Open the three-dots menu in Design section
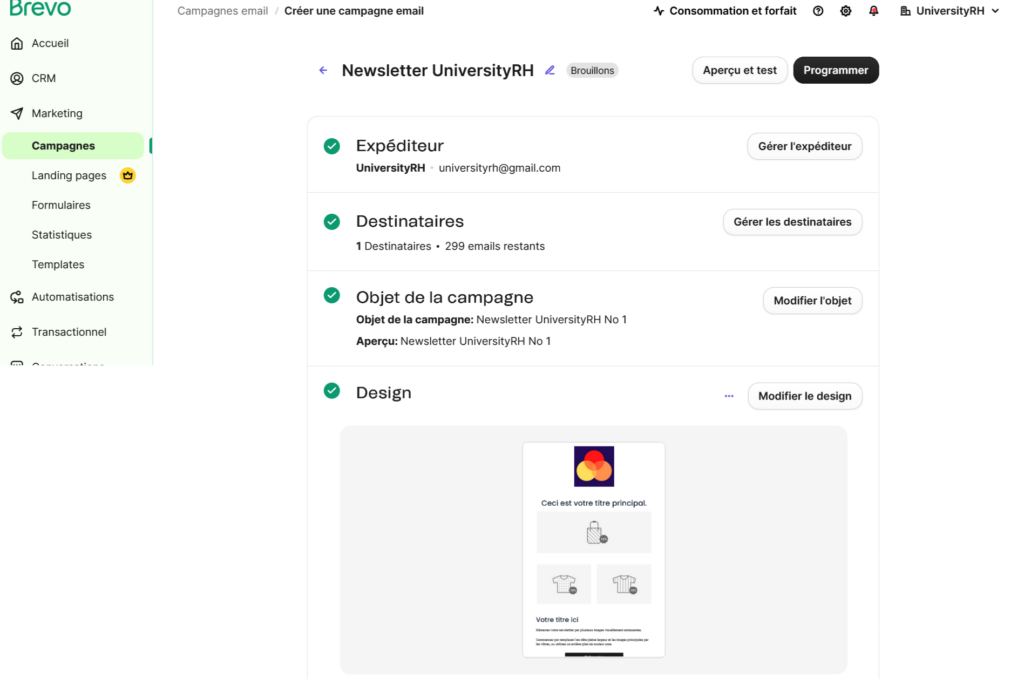1024x679 pixels. click(729, 396)
